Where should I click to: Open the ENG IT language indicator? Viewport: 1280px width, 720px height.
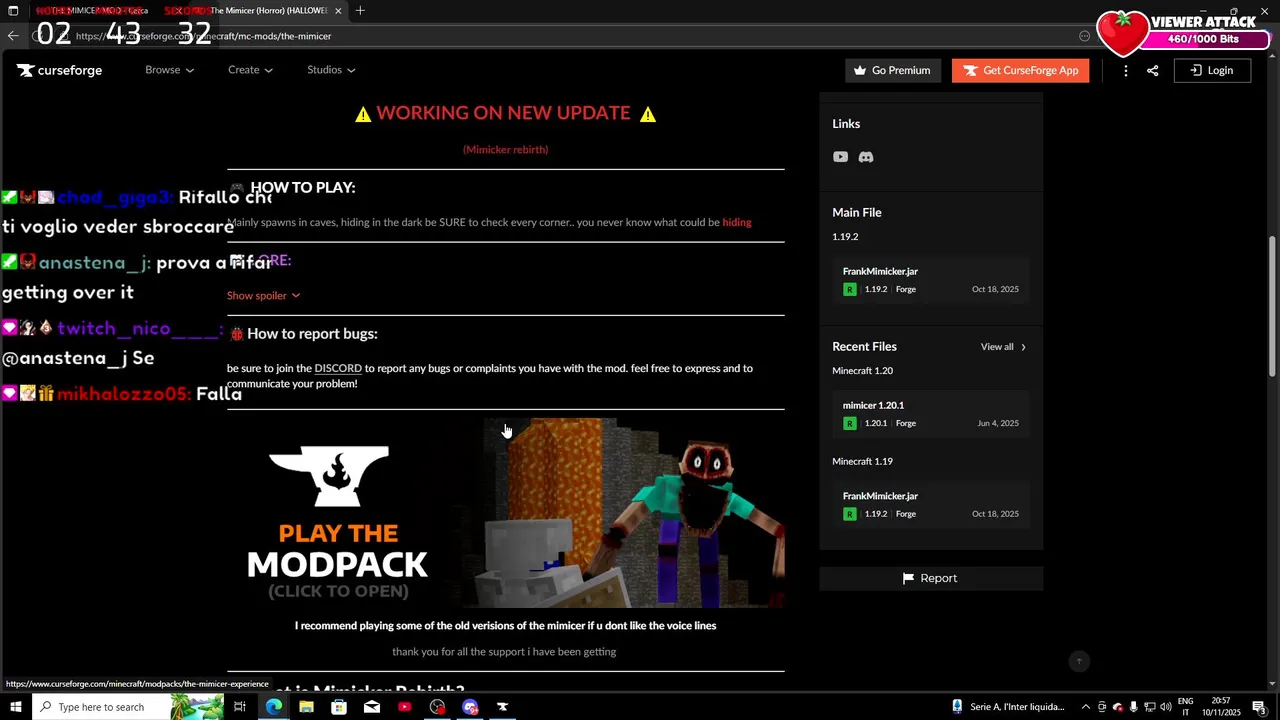1185,707
